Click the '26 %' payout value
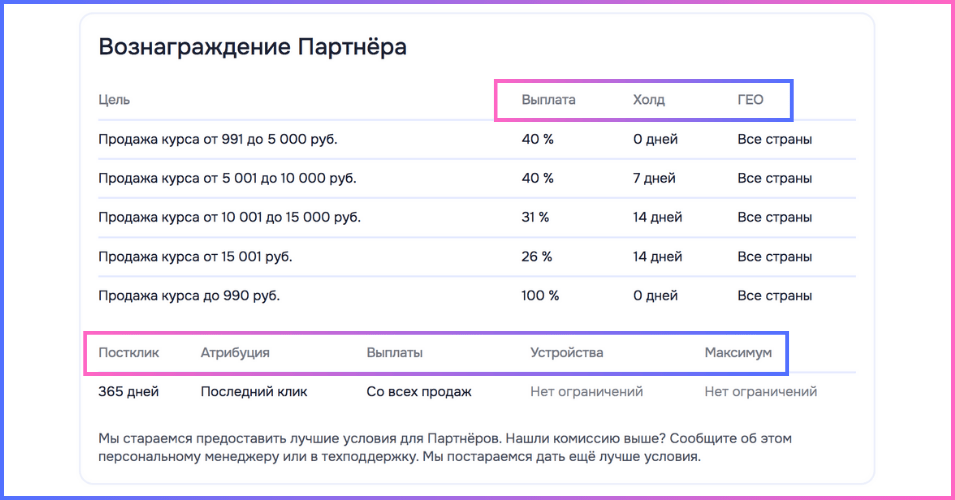The width and height of the screenshot is (955, 500). [537, 256]
